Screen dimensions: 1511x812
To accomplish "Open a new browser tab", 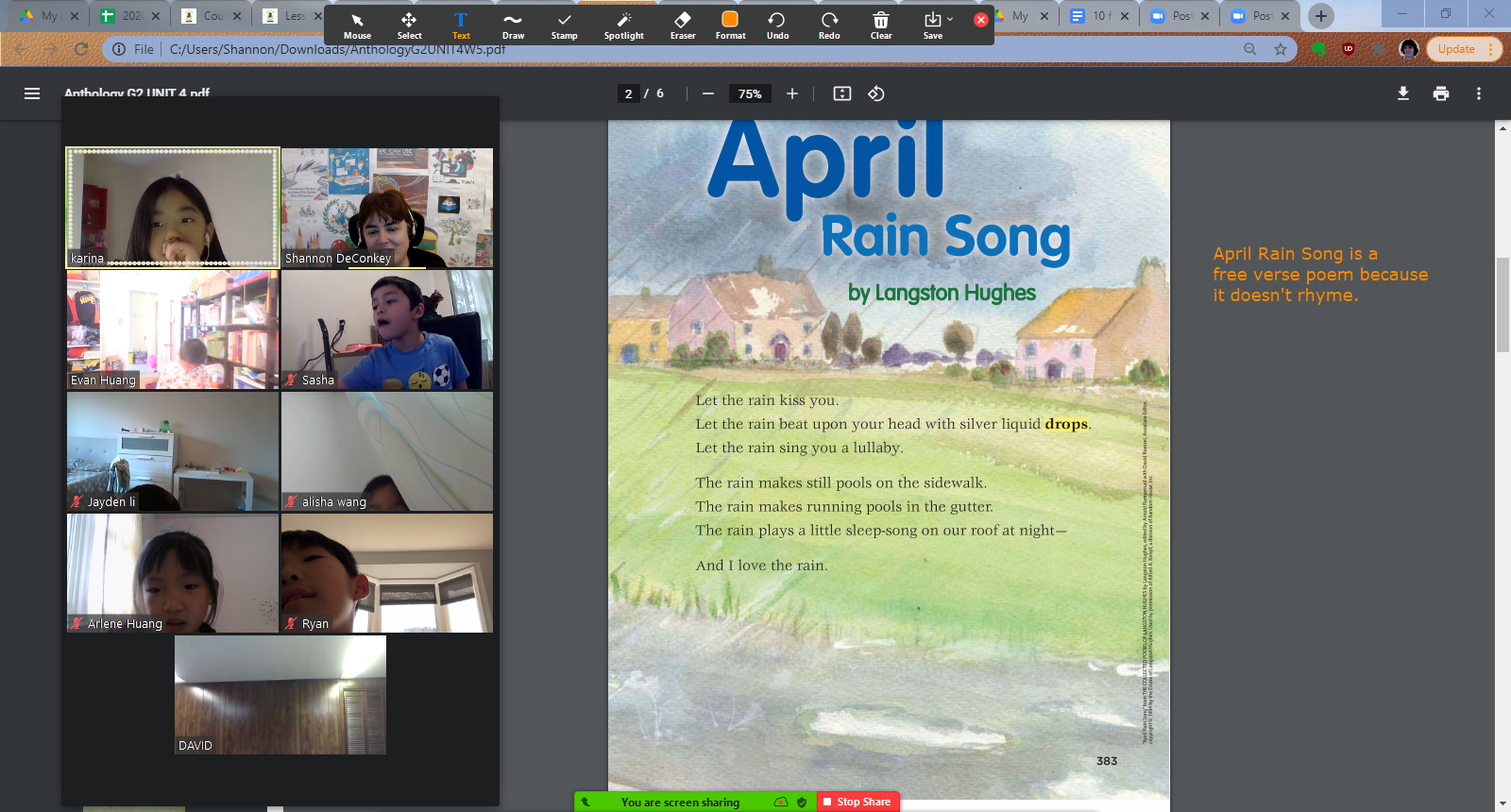I will pyautogui.click(x=1321, y=15).
